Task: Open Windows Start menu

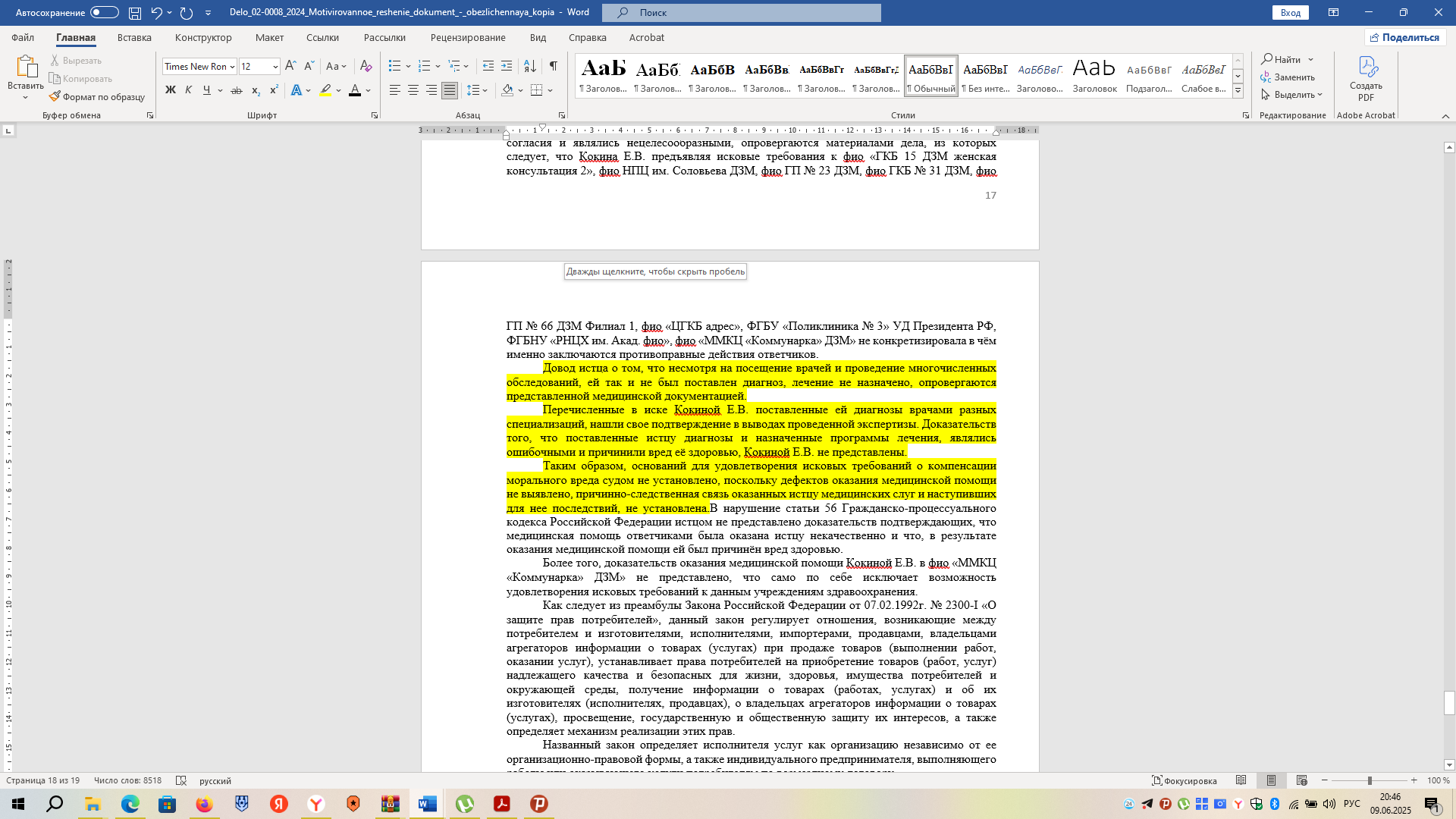Action: tap(18, 804)
